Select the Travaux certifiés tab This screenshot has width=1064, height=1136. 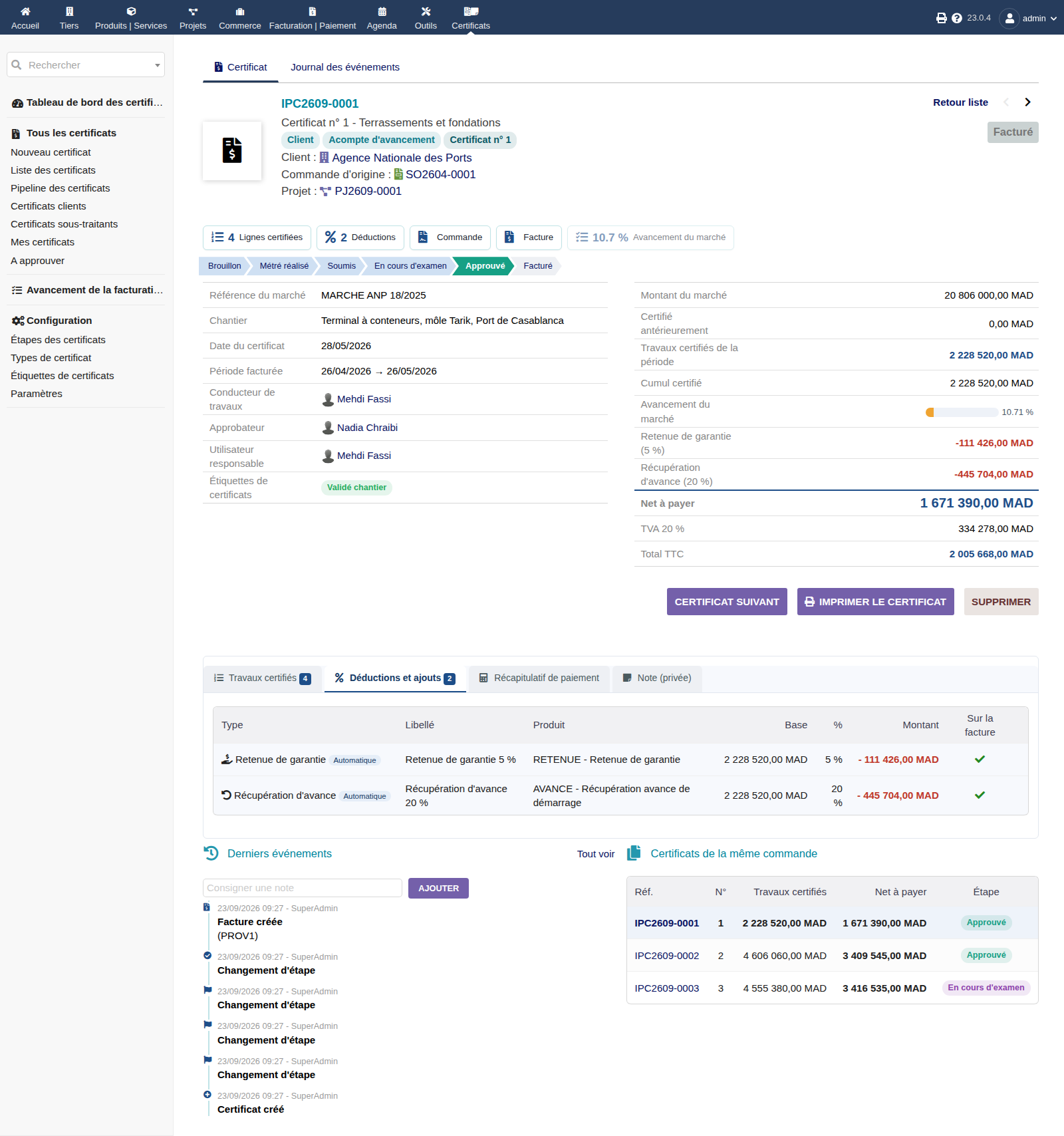263,678
